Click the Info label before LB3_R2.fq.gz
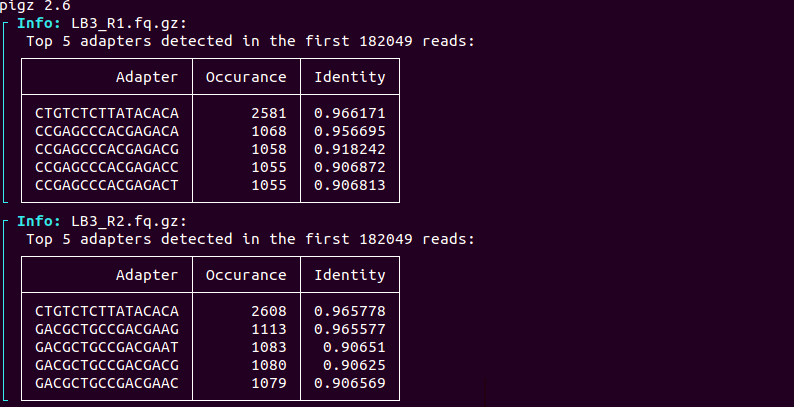Screen dimensions: 794x407 click(39, 221)
